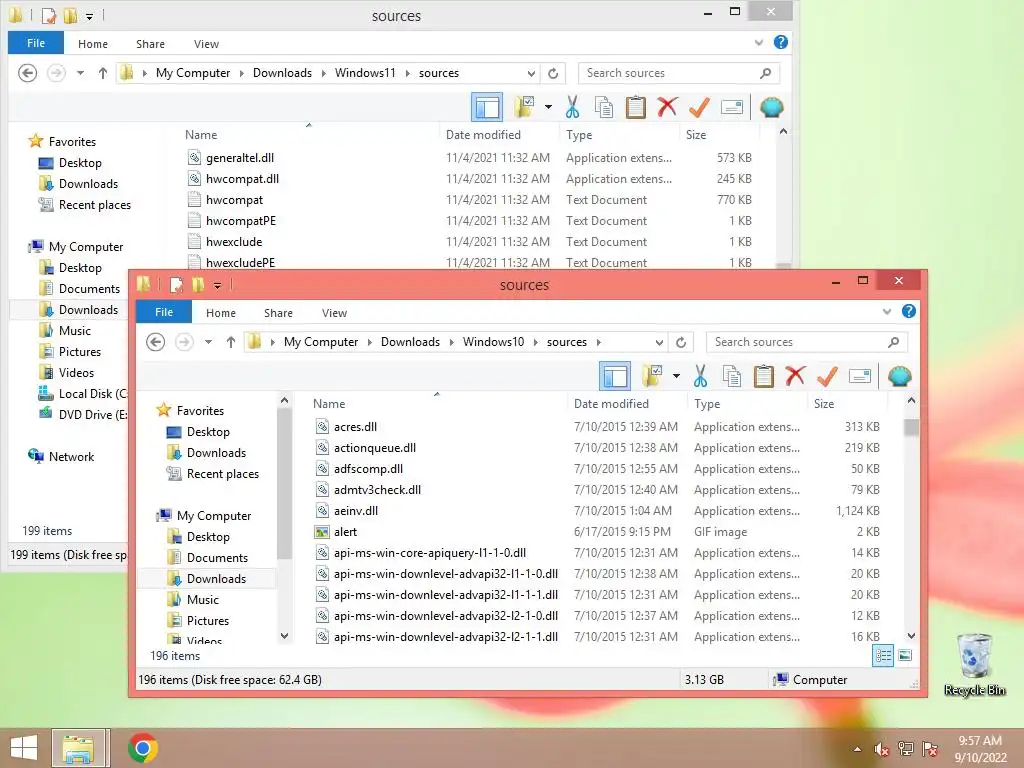
Task: Open the Recycle Bin on the desktop
Action: pyautogui.click(x=974, y=664)
